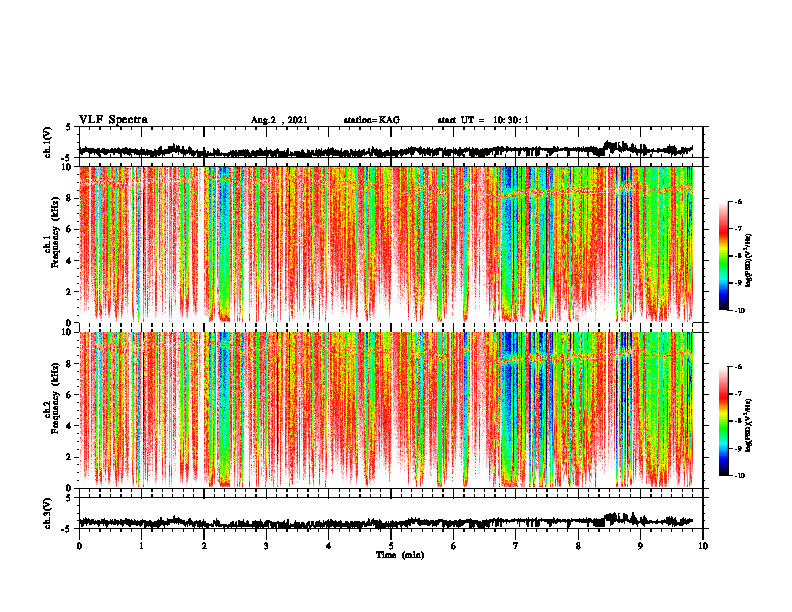Click the '2' kHz tick on ch.2 frequency axis

tap(69, 457)
